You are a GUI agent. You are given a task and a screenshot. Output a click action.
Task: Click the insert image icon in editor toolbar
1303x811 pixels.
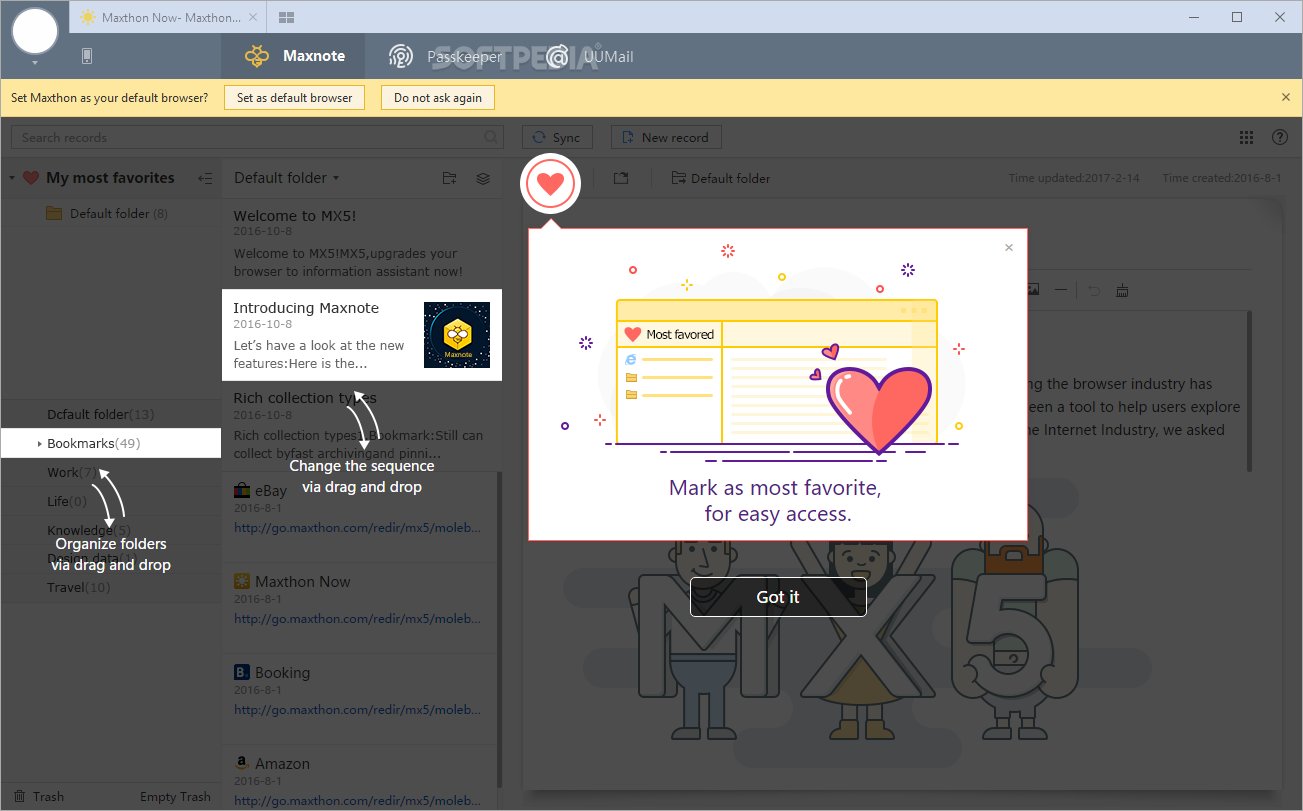pyautogui.click(x=1033, y=290)
